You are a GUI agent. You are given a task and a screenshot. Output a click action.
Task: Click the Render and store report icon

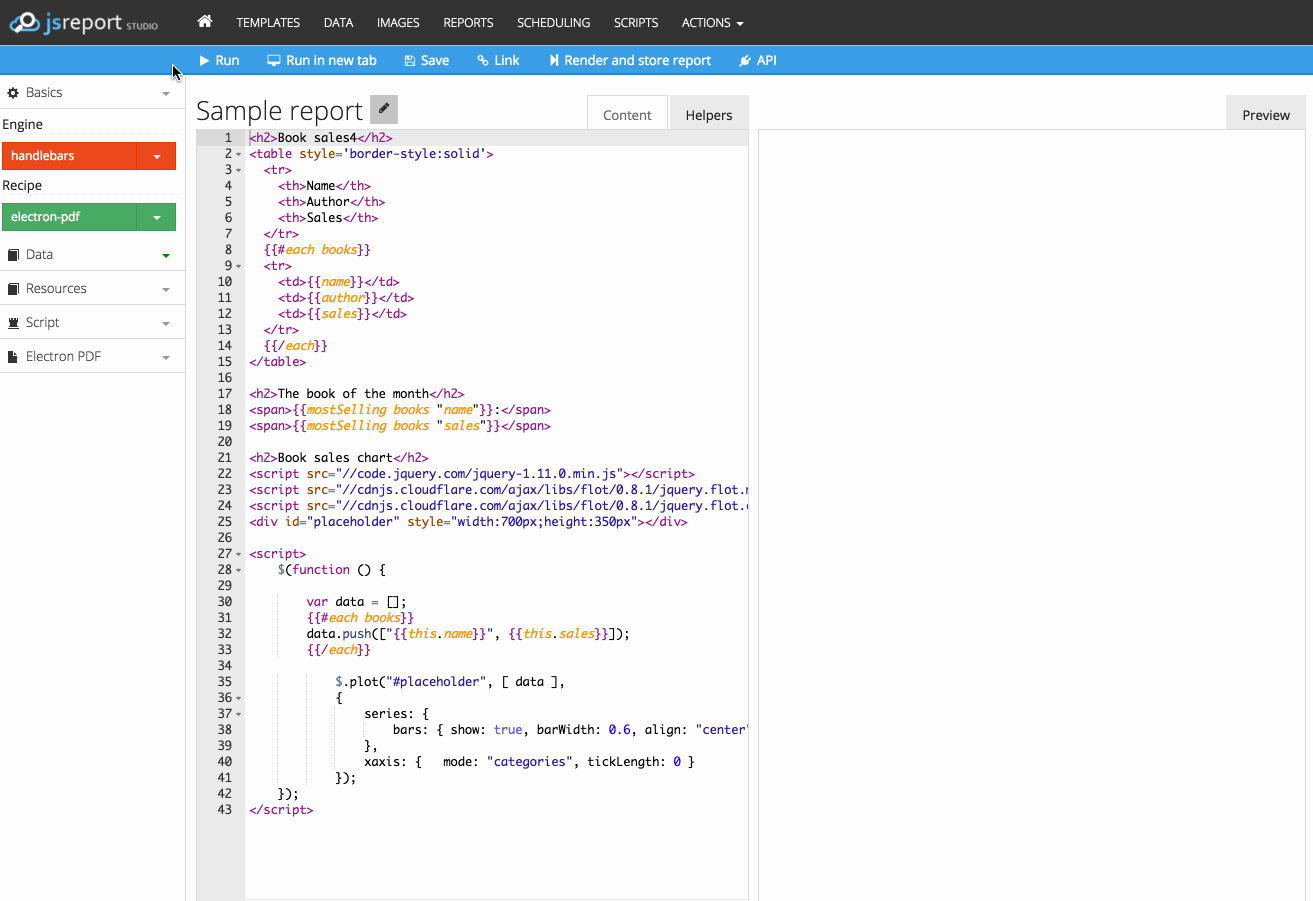pyautogui.click(x=553, y=60)
